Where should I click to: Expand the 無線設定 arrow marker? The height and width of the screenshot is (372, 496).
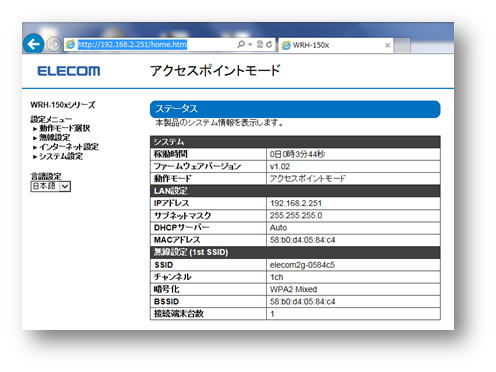(35, 138)
